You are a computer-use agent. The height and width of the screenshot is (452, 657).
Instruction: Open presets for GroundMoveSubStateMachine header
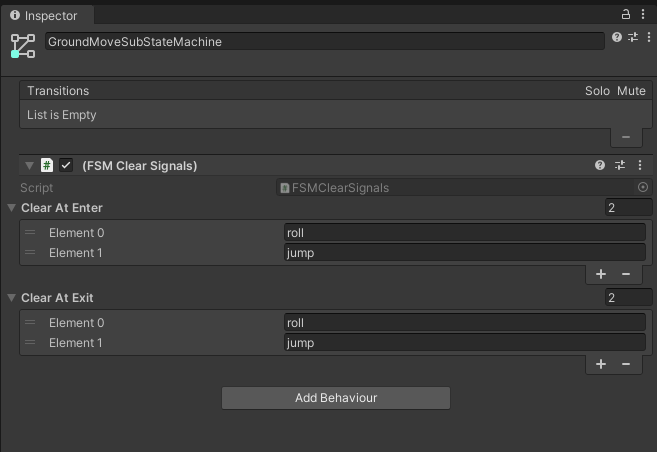[631, 39]
